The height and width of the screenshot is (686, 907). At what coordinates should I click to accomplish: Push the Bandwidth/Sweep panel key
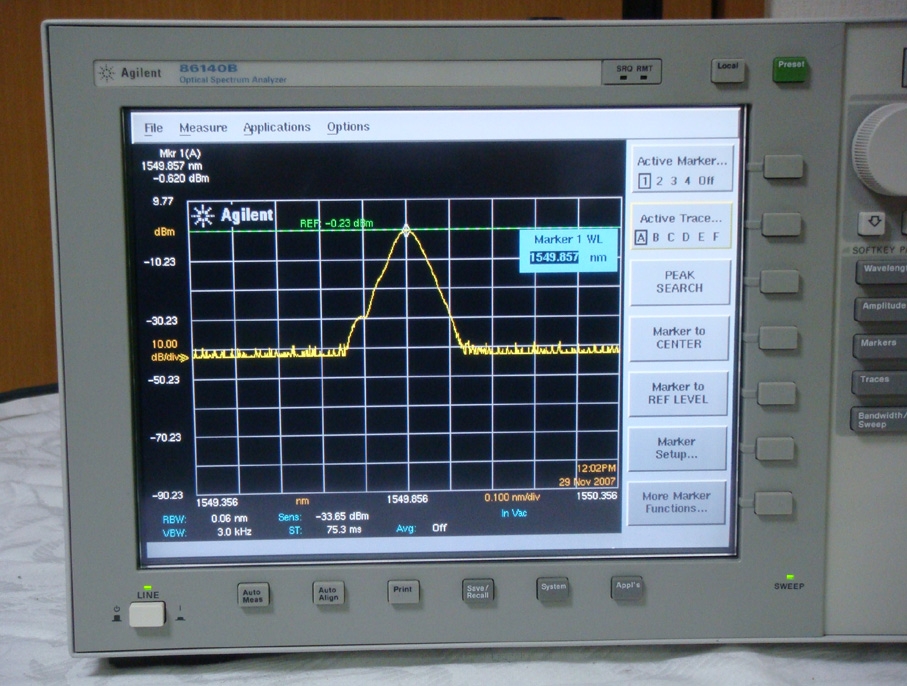[x=878, y=420]
